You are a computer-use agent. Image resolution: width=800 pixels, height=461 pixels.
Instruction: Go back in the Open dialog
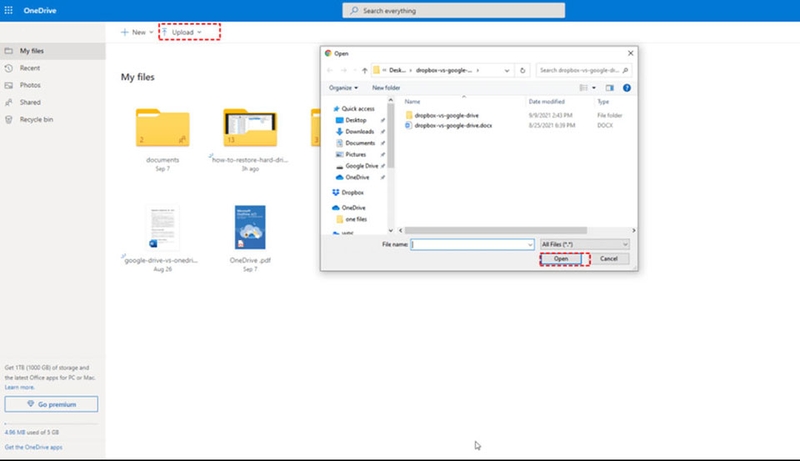pos(330,70)
